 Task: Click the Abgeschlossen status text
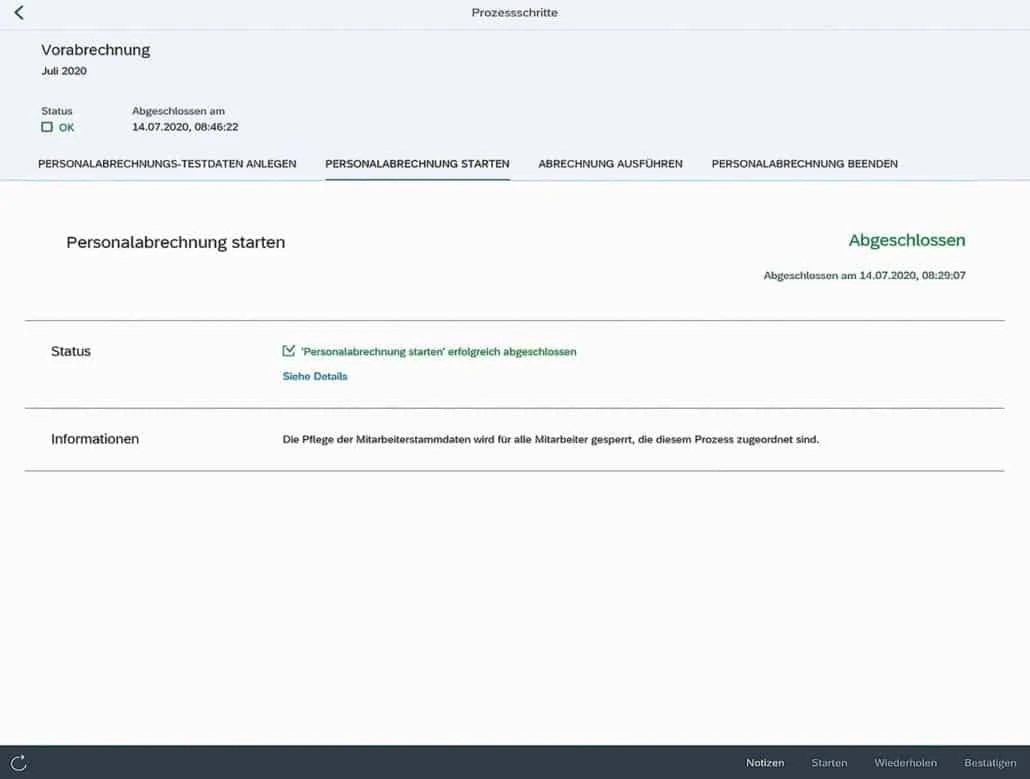tap(906, 240)
